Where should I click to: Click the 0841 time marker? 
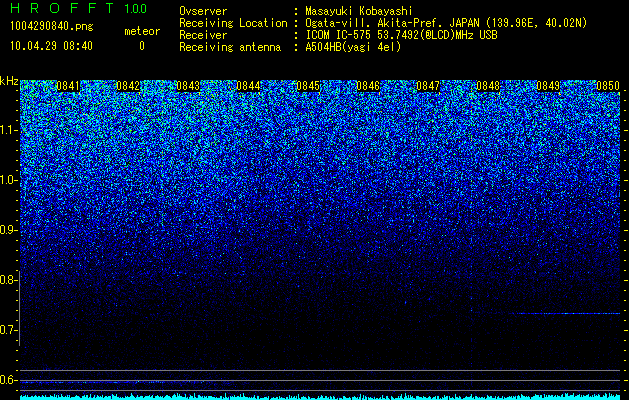click(68, 86)
